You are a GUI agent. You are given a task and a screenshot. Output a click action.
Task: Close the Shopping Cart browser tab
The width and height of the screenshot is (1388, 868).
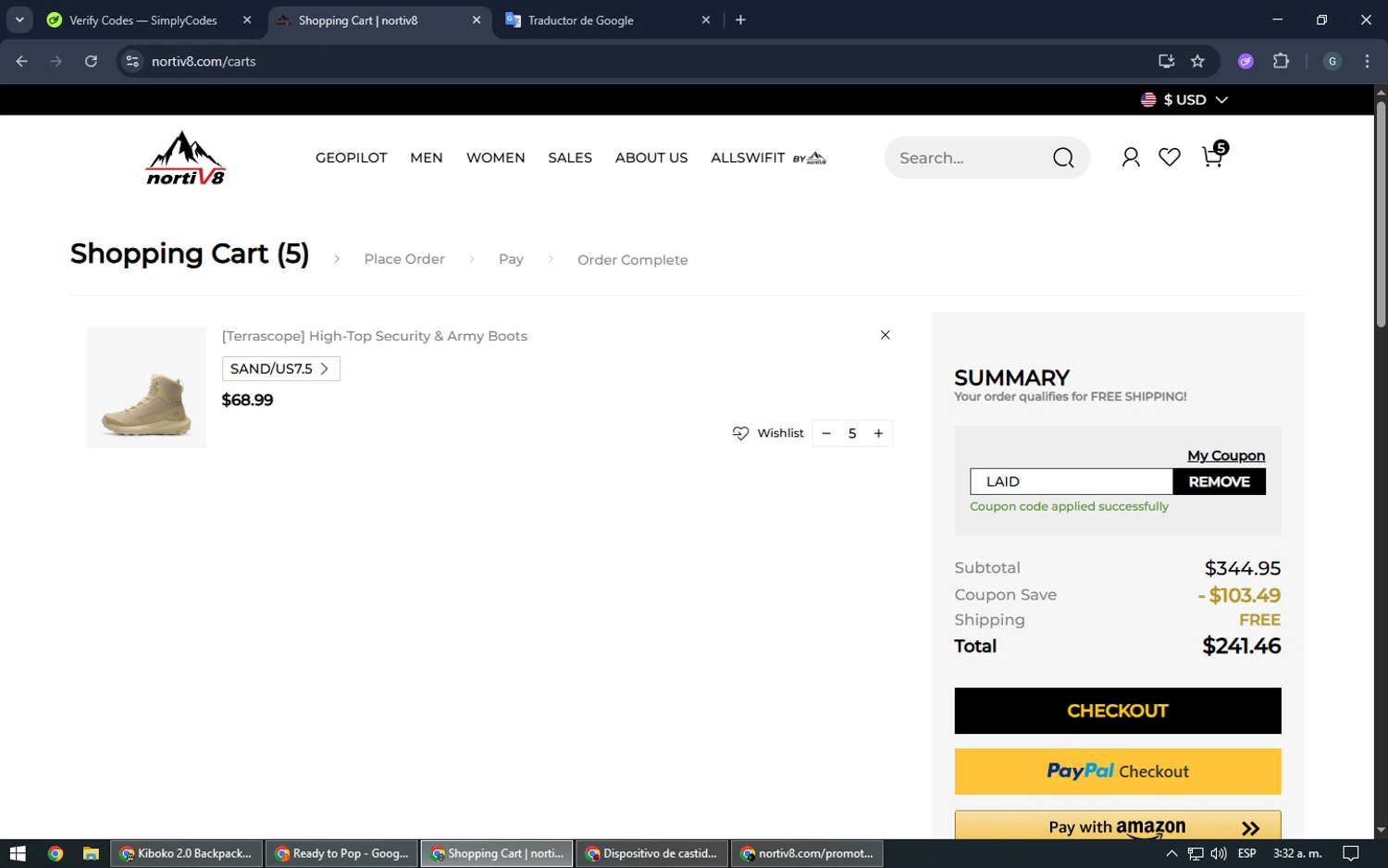pos(477,20)
